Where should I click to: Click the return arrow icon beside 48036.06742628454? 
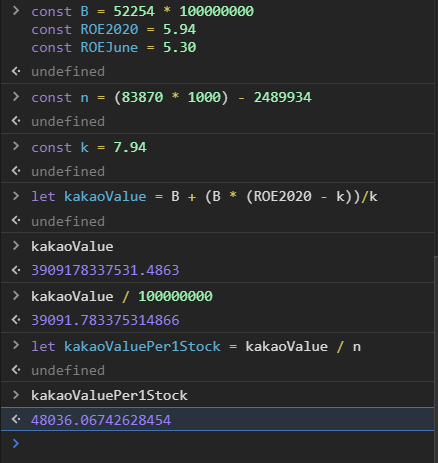click(x=16, y=419)
